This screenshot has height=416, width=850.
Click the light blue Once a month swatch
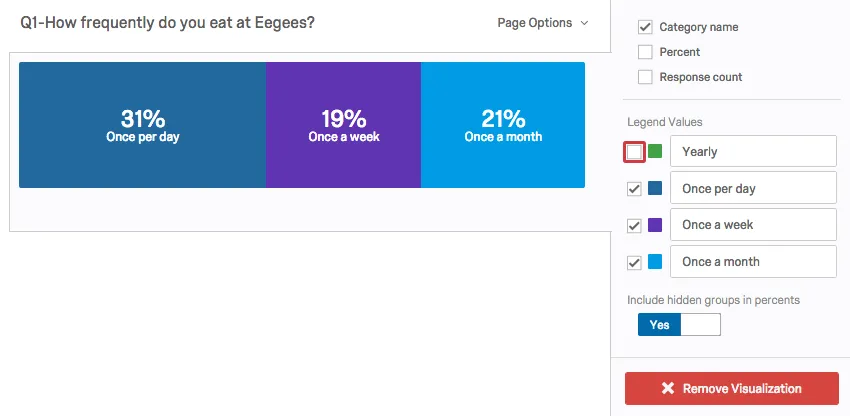coord(655,263)
